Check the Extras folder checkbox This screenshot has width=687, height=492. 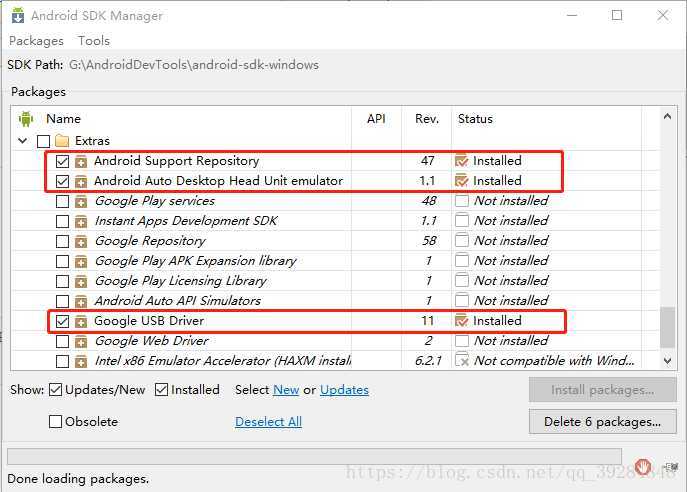click(x=43, y=142)
